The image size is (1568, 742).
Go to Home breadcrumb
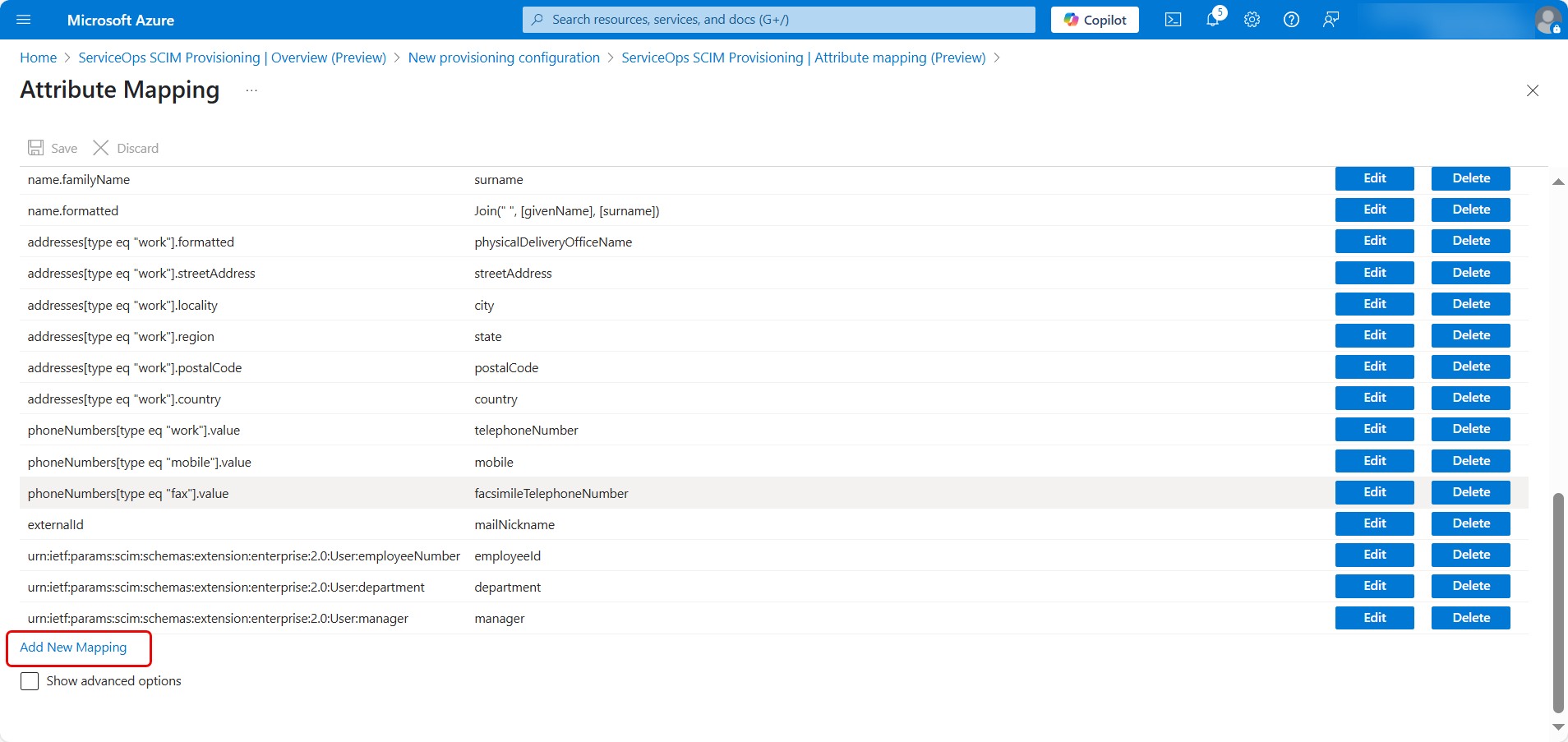[39, 58]
